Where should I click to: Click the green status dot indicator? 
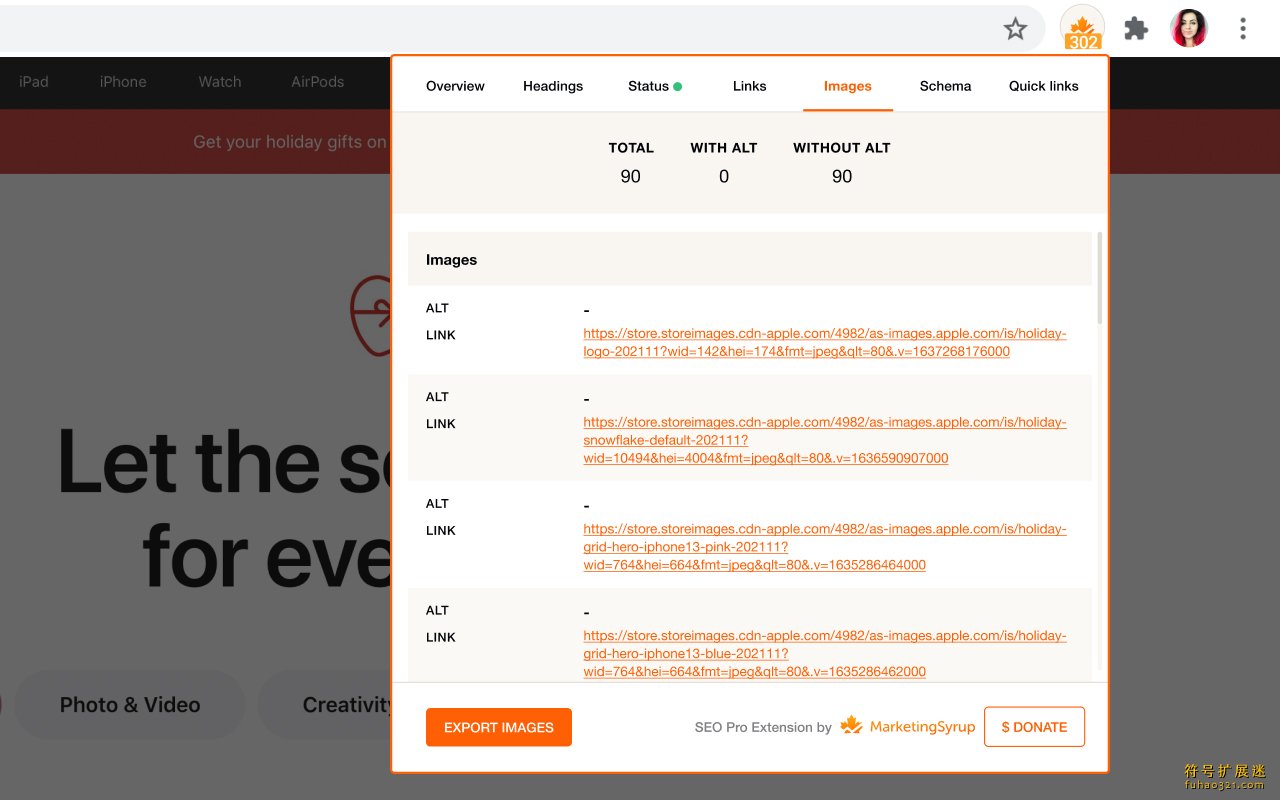[677, 86]
